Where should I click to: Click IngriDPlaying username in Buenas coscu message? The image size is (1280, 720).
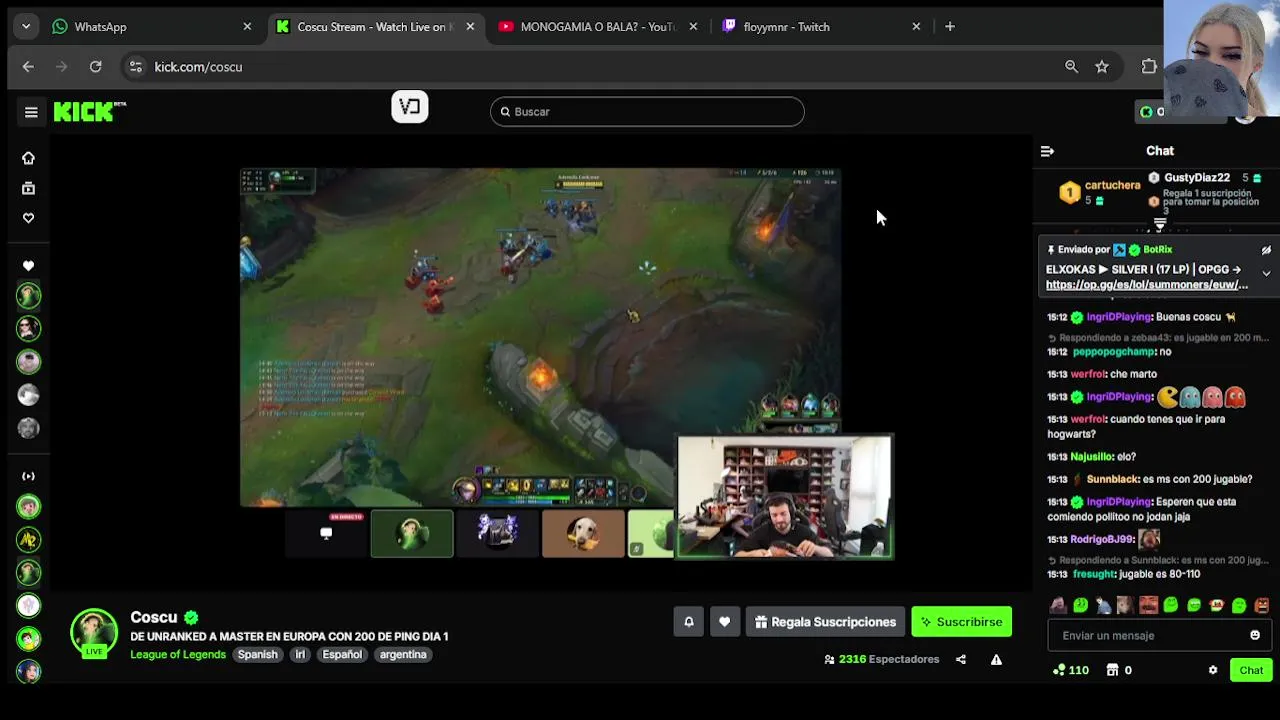click(x=1119, y=317)
